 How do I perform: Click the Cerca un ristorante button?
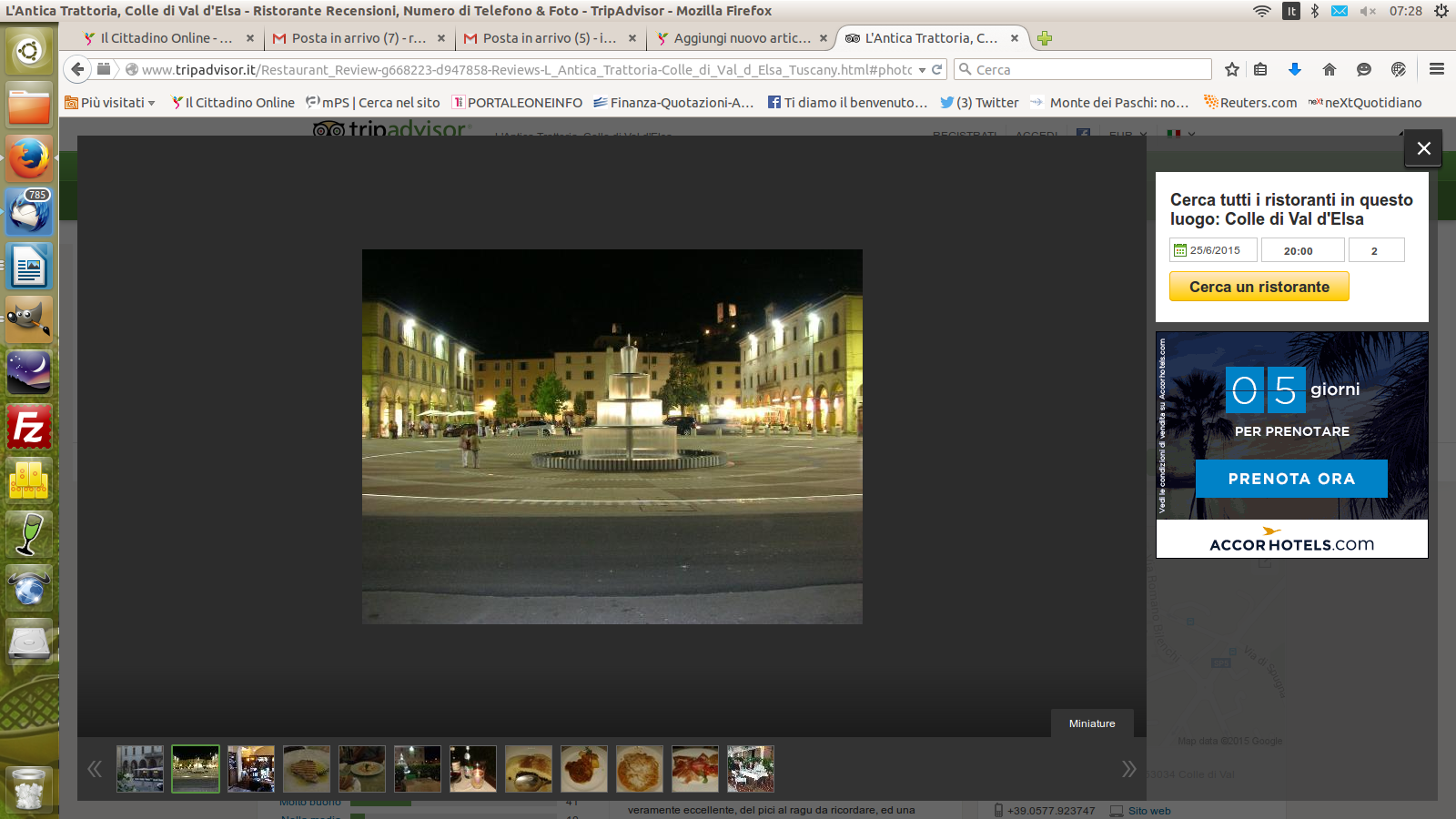pyautogui.click(x=1259, y=287)
